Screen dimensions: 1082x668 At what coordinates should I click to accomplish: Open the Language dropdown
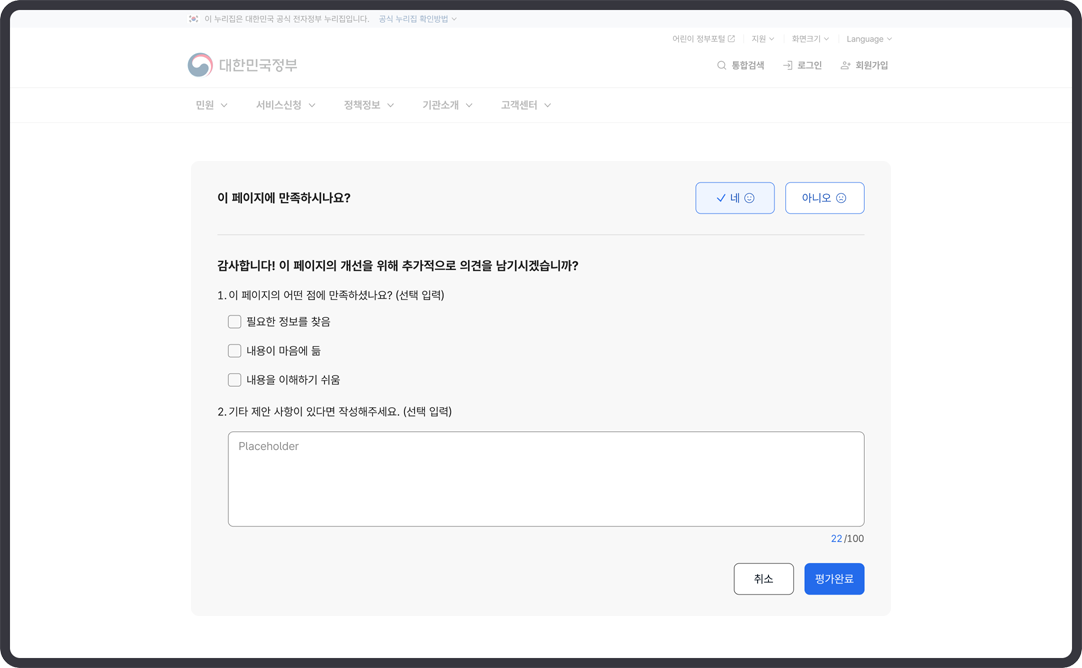[x=868, y=39]
